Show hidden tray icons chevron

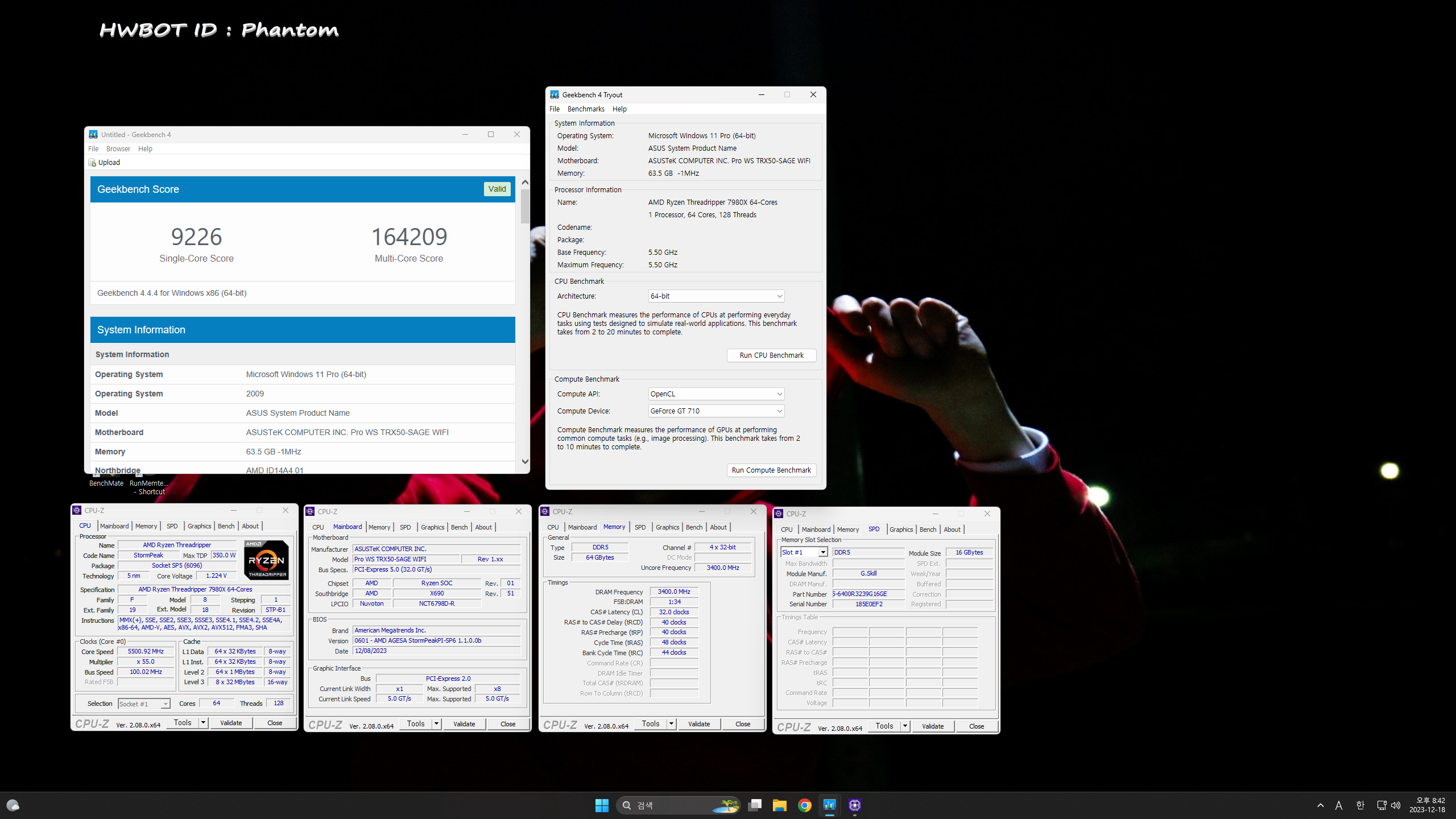pos(1320,805)
